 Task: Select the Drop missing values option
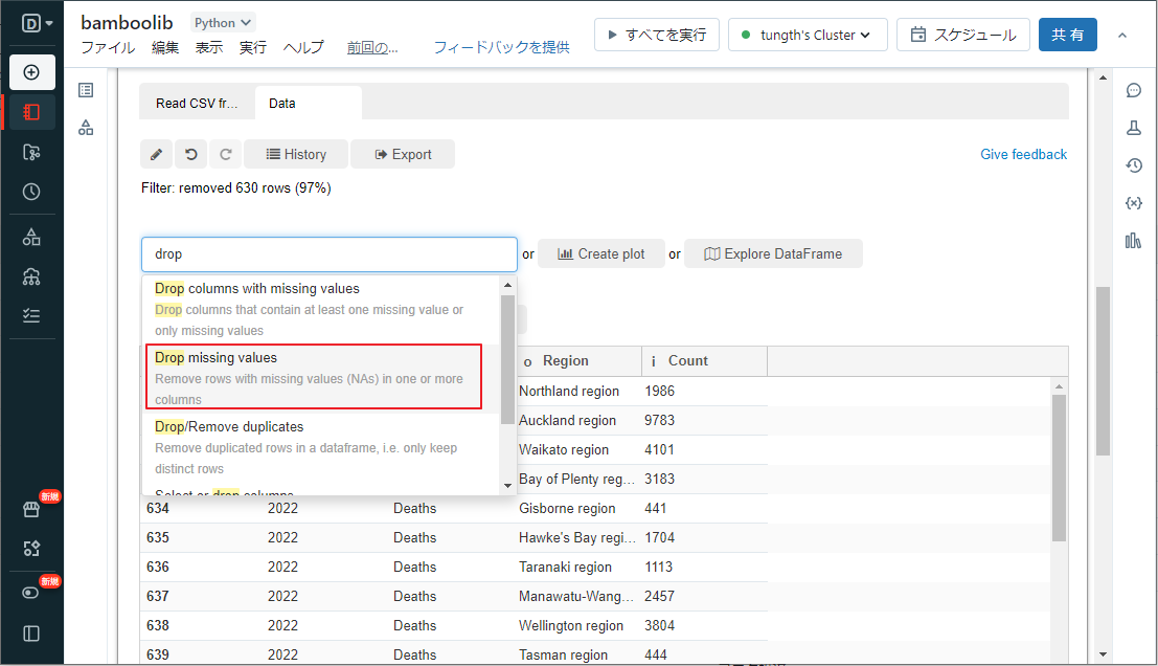[x=314, y=377]
